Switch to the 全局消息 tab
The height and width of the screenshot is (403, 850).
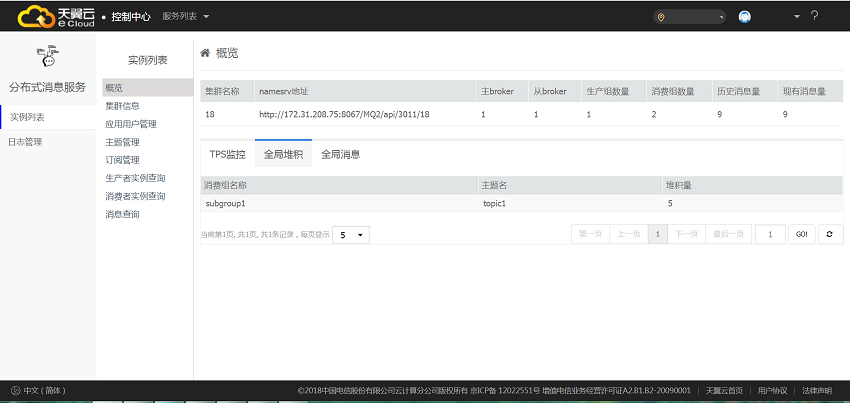(x=340, y=154)
